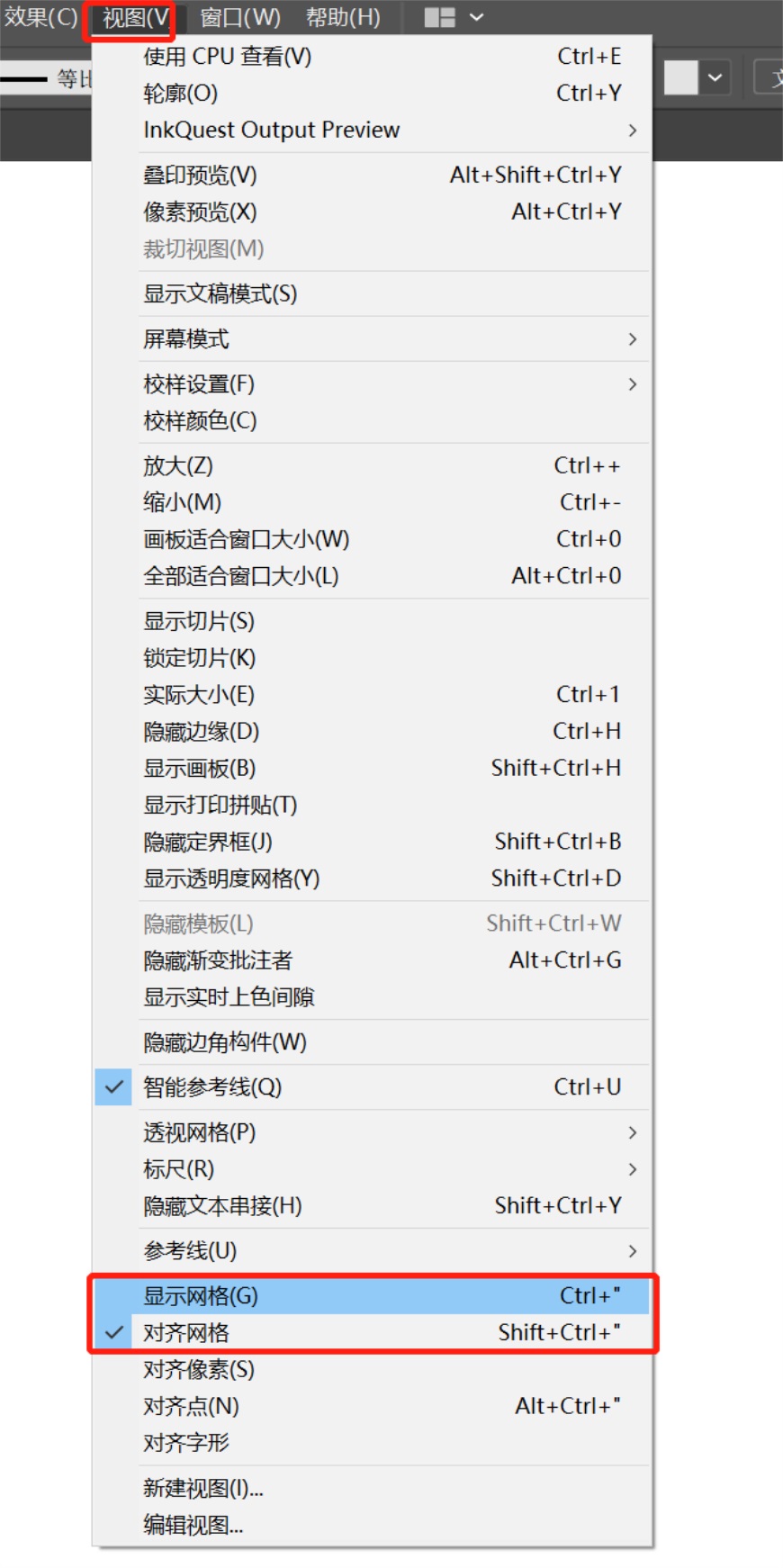Choose 轮廓(O) outline view
The width and height of the screenshot is (783, 1568).
[372, 93]
